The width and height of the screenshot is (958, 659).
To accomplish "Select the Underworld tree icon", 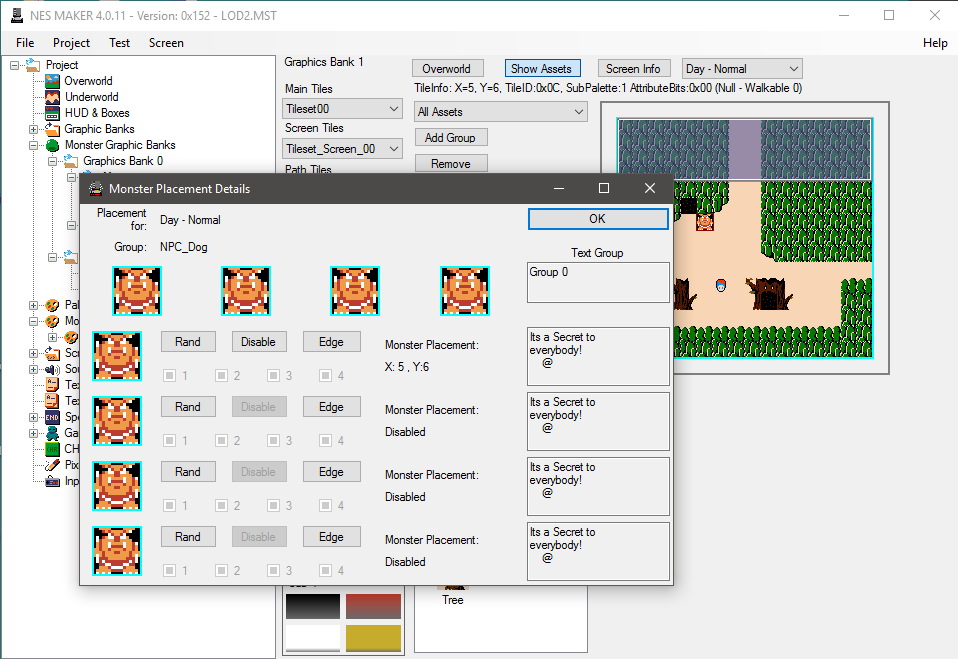I will click(x=53, y=97).
